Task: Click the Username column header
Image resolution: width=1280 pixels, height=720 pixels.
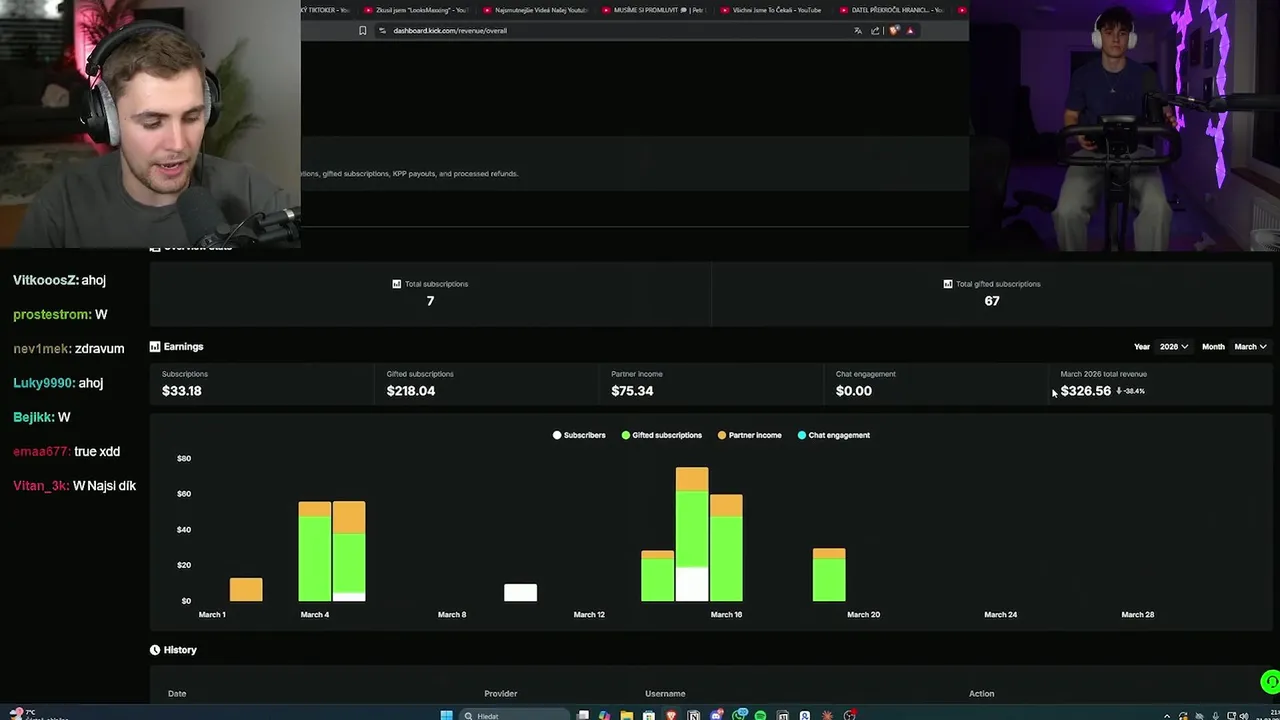Action: (665, 693)
